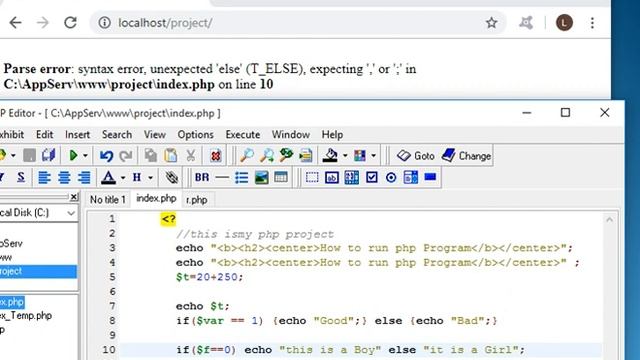Click the Paste clipboard icon

171,156
